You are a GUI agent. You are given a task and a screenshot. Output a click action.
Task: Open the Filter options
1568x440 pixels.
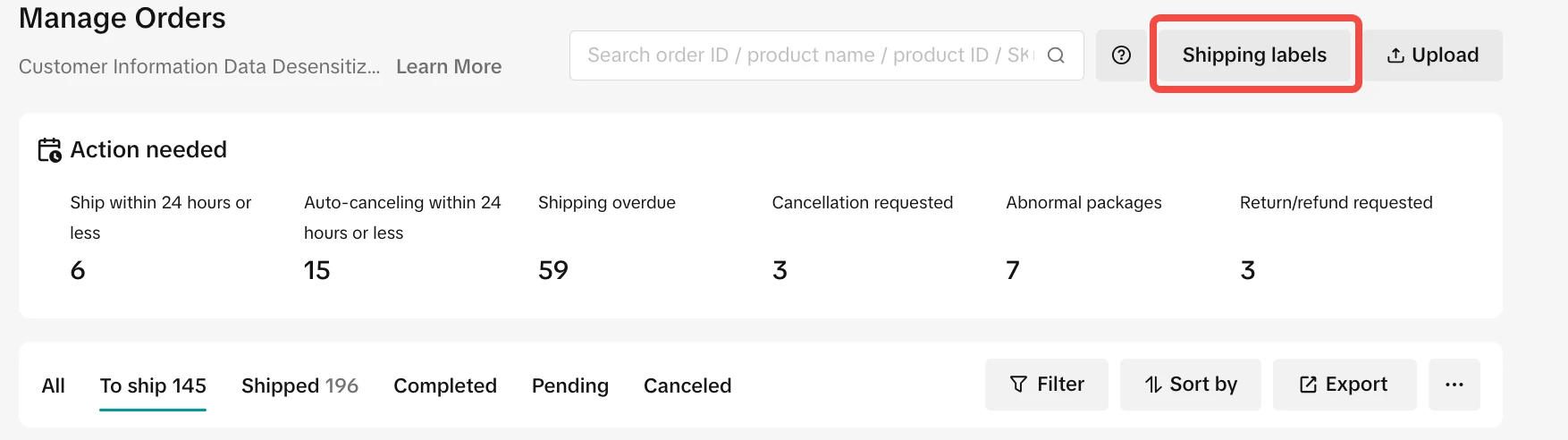pos(1046,385)
